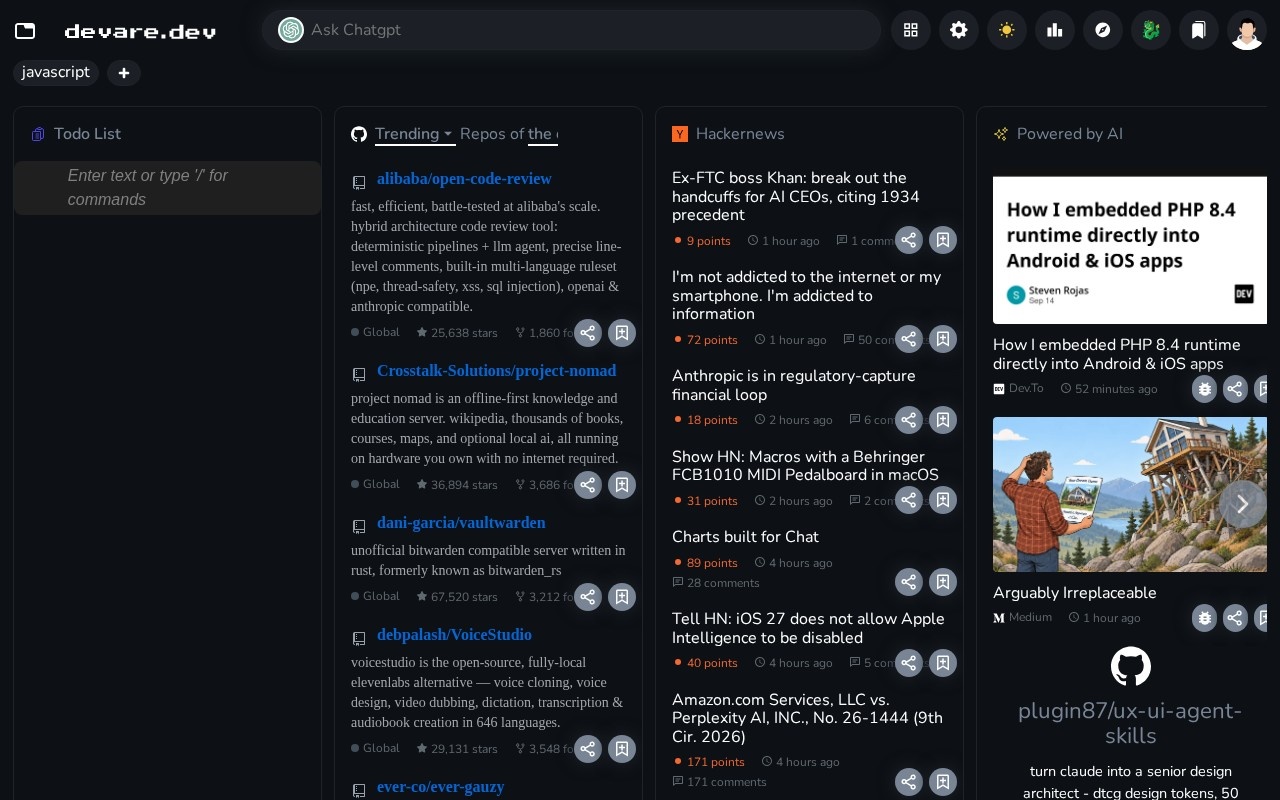This screenshot has height=800, width=1280.
Task: Open the PHP 8.4 runtime article thumbnail
Action: [x=1130, y=250]
